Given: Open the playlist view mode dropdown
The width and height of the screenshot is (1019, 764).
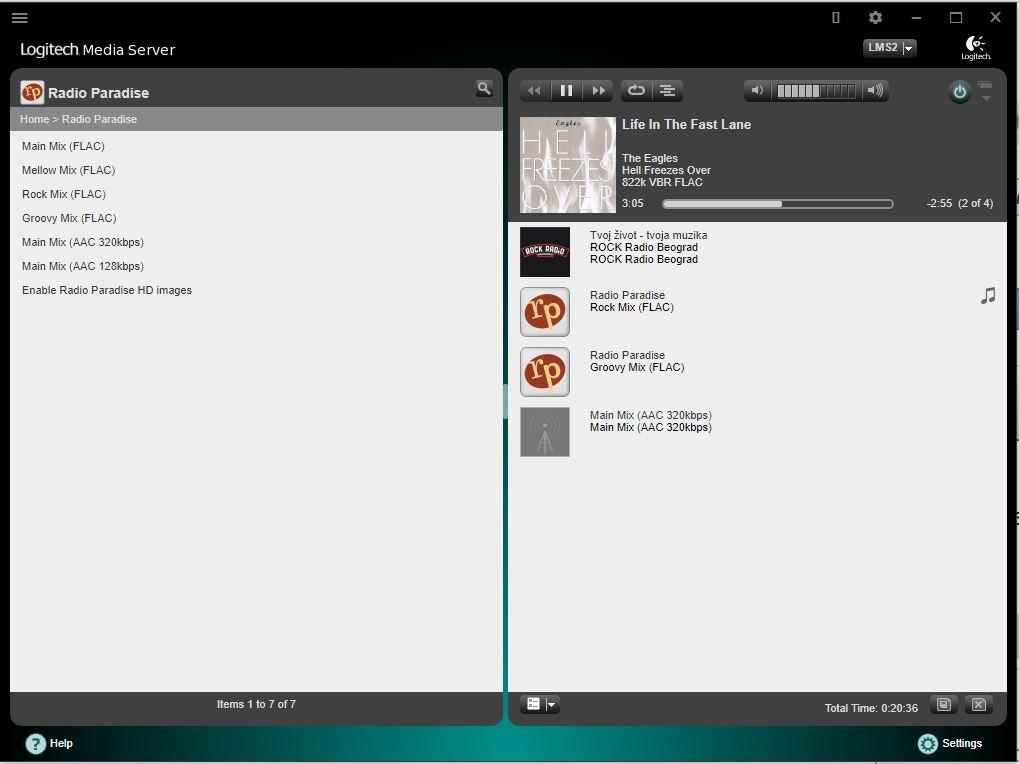Looking at the screenshot, I should 540,704.
